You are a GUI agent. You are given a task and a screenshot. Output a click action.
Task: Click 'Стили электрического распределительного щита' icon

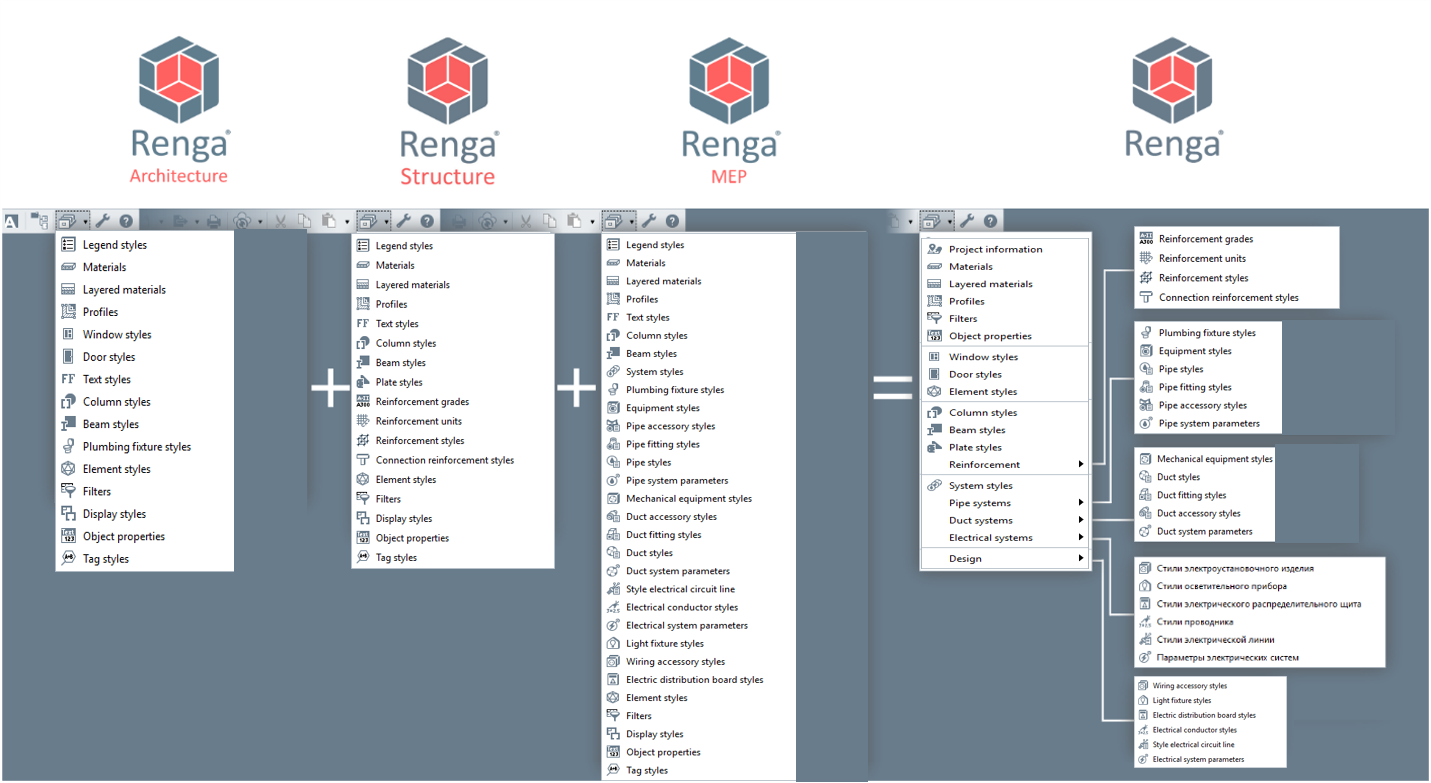pos(1145,604)
